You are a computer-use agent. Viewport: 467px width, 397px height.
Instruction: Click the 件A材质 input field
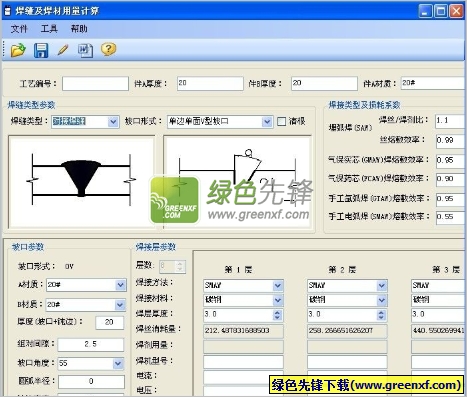433,83
